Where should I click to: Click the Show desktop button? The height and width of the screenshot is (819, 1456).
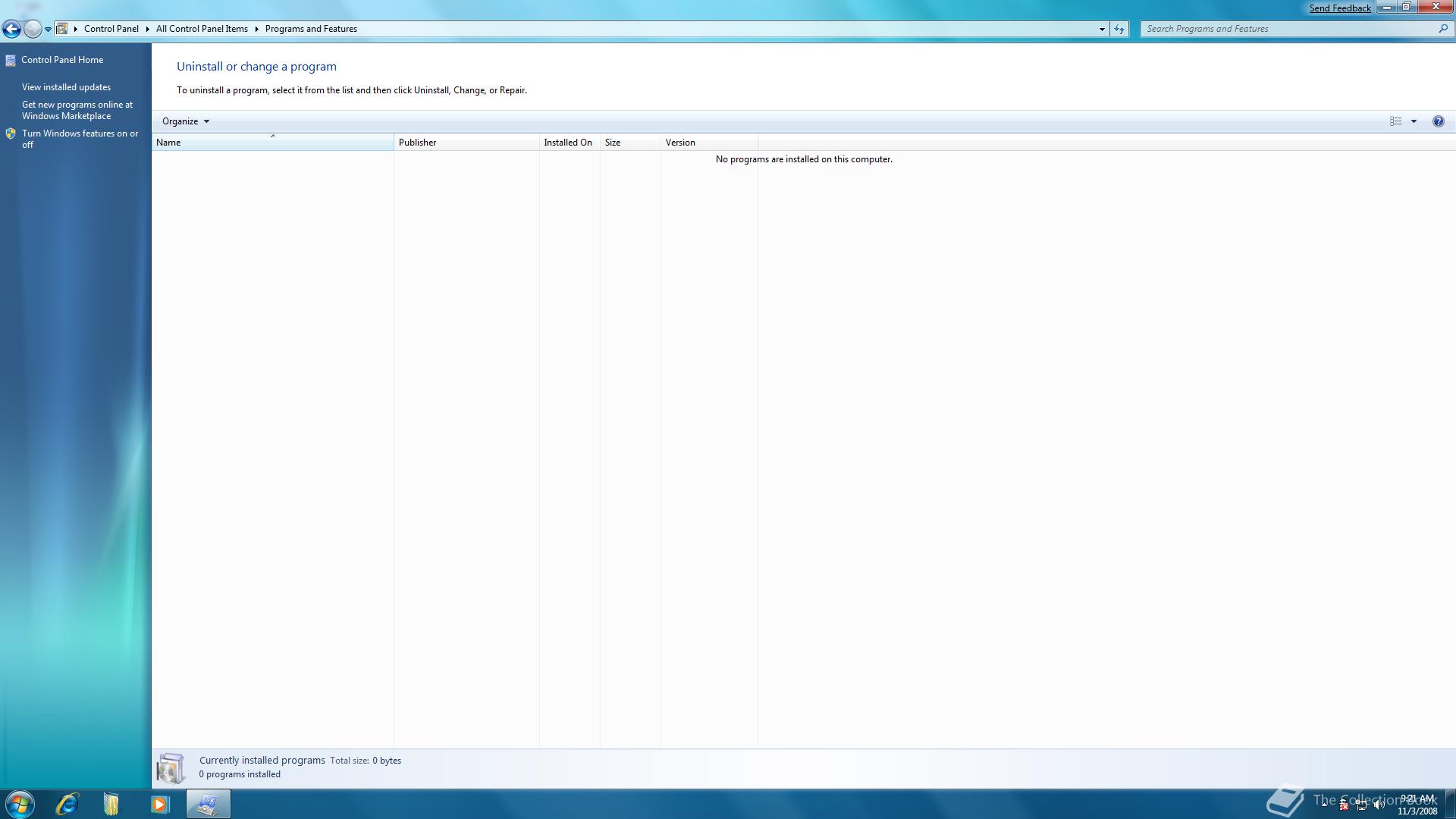pyautogui.click(x=1450, y=804)
